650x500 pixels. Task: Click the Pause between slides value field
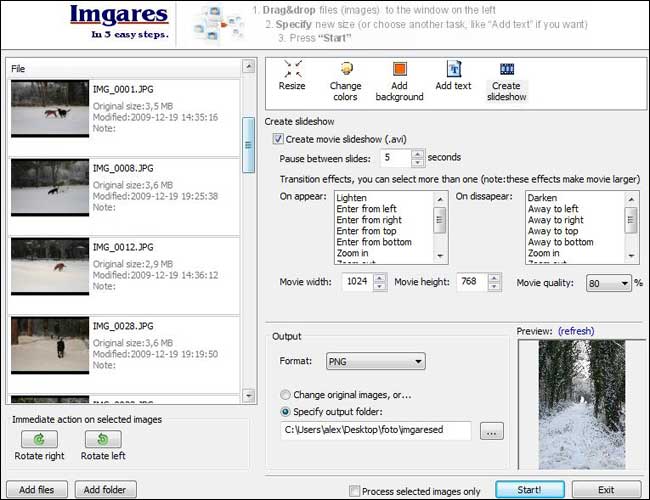click(396, 158)
